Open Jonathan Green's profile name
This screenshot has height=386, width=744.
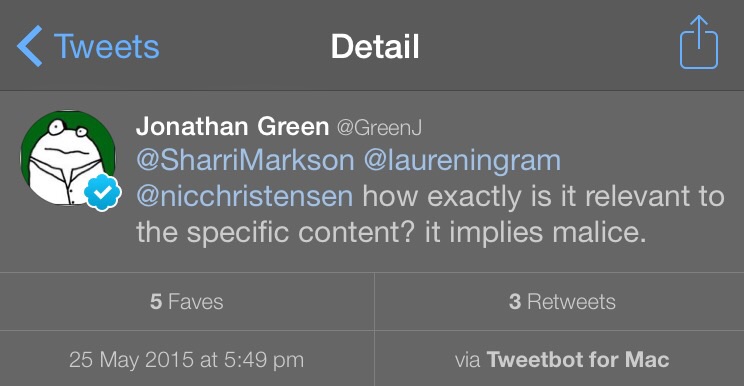tap(232, 127)
